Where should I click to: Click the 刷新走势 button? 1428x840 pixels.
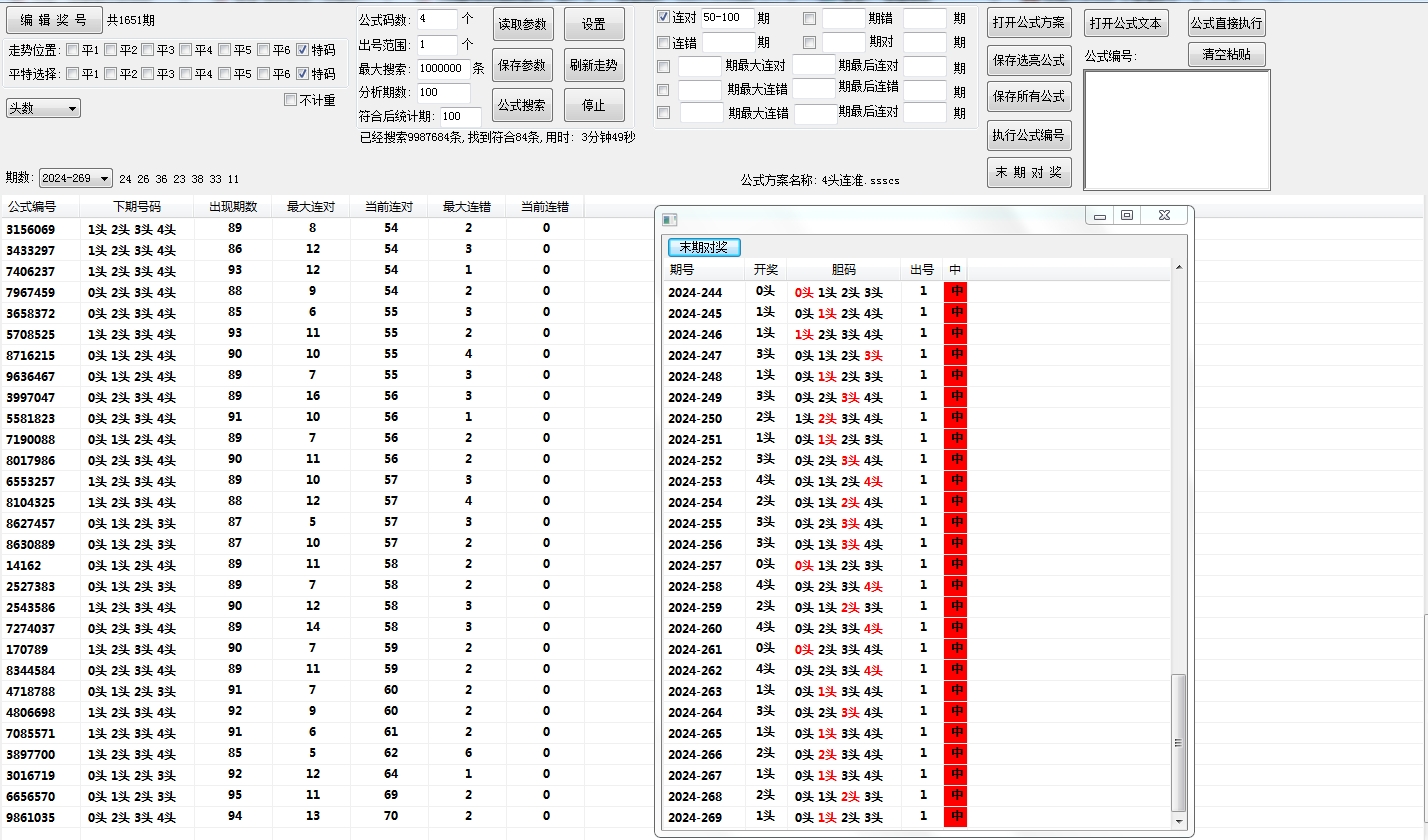click(593, 65)
